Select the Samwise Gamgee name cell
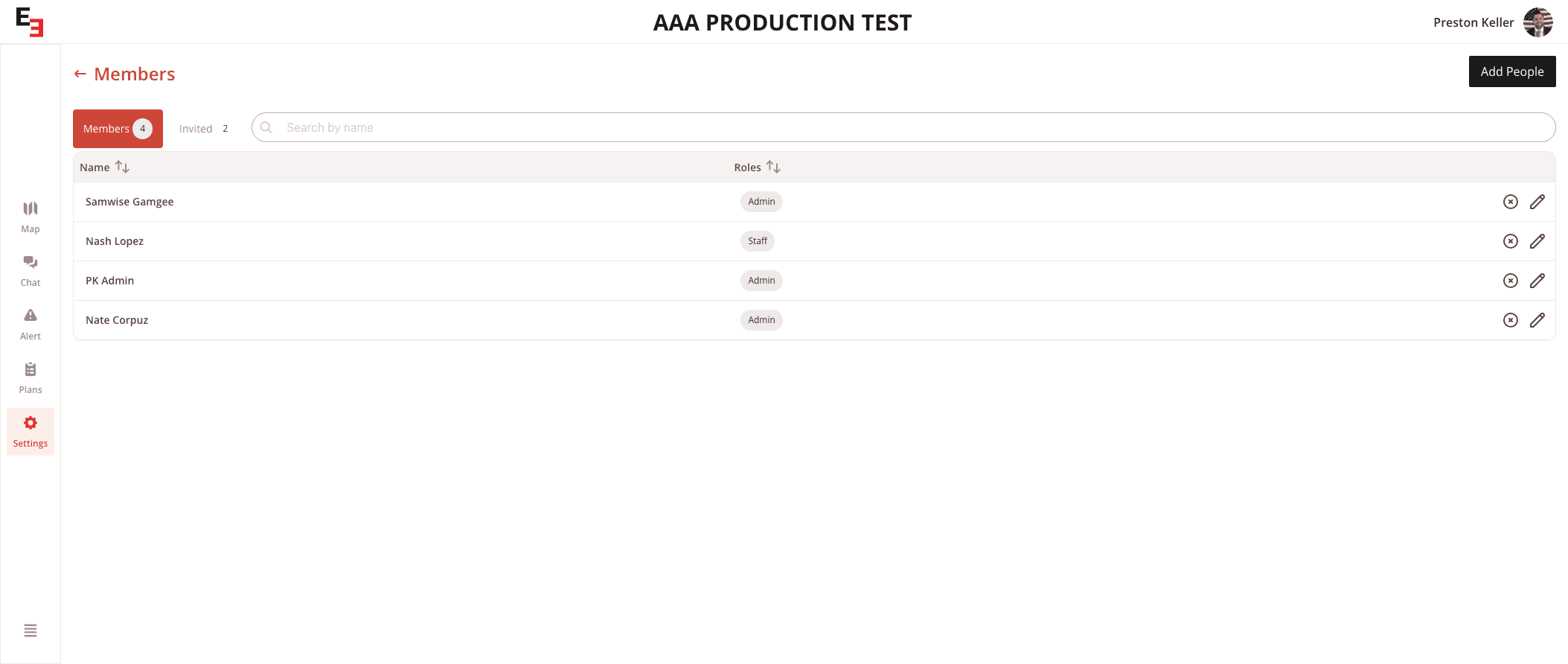This screenshot has height=664, width=1568. 129,202
